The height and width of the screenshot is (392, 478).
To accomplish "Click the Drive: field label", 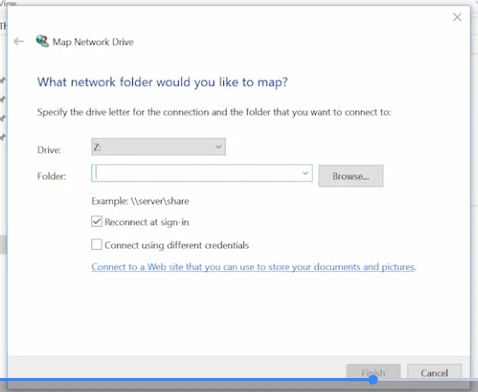I will coord(49,150).
